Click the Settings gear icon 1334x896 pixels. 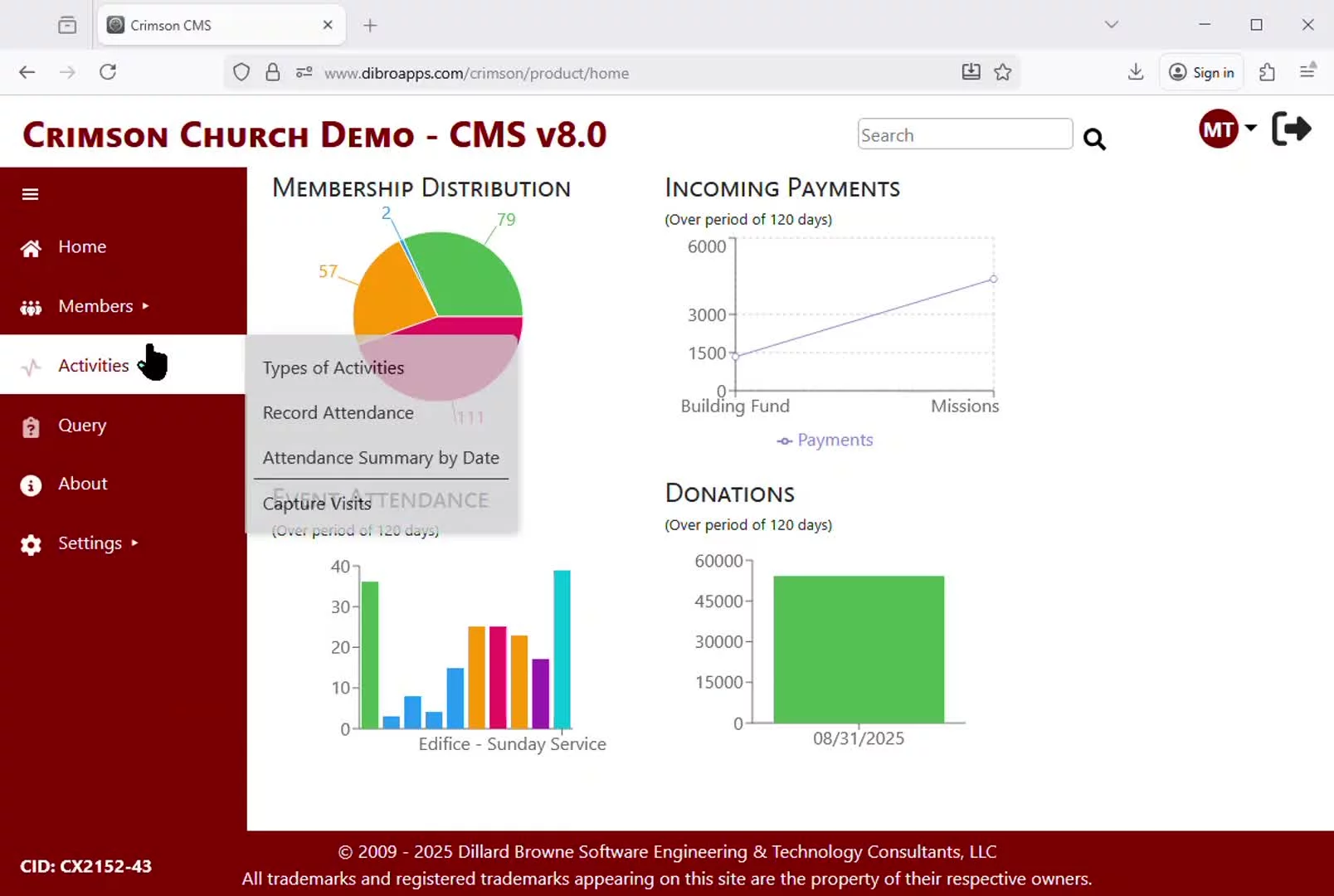click(31, 545)
